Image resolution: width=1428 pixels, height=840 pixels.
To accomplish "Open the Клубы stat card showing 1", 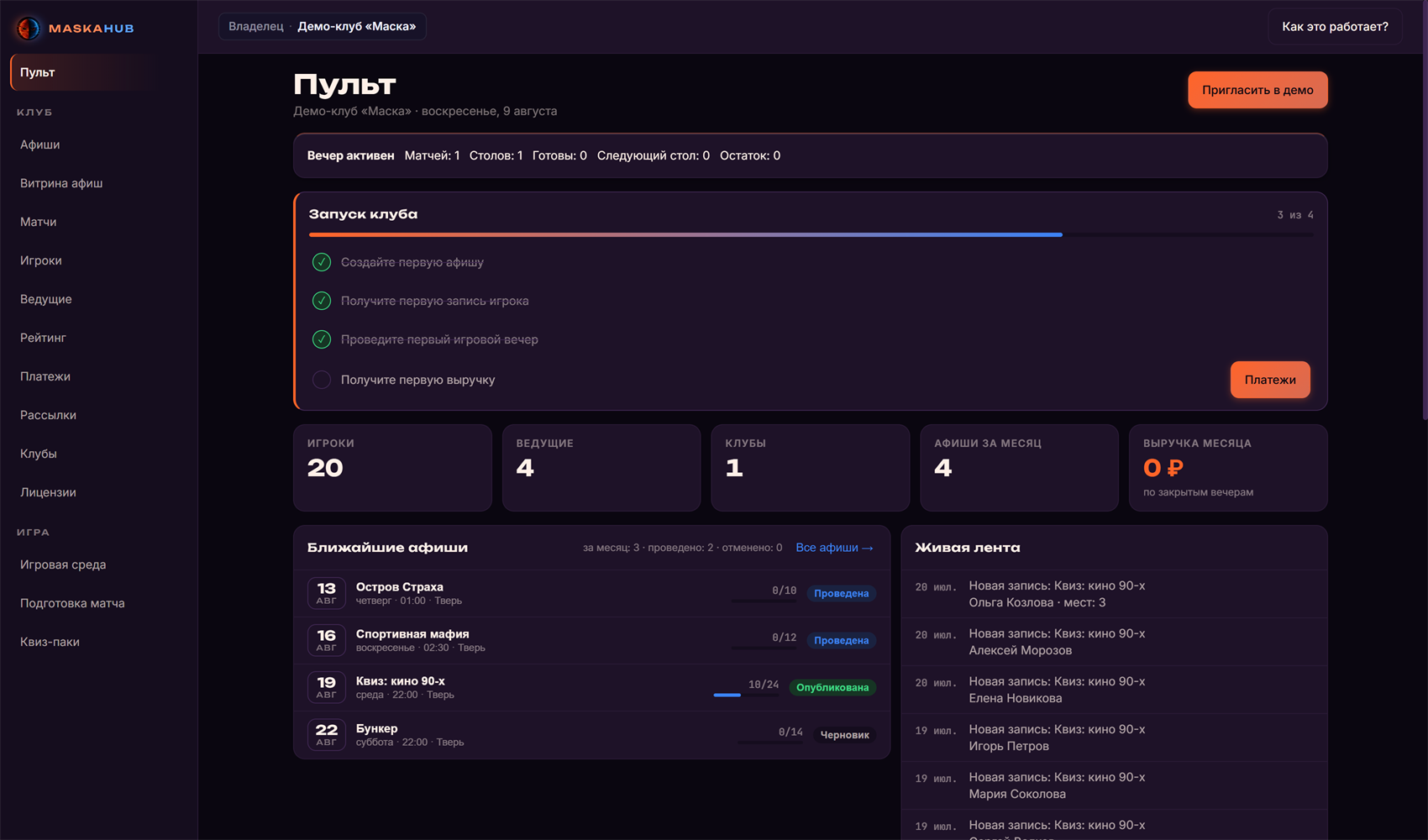I will coord(811,468).
